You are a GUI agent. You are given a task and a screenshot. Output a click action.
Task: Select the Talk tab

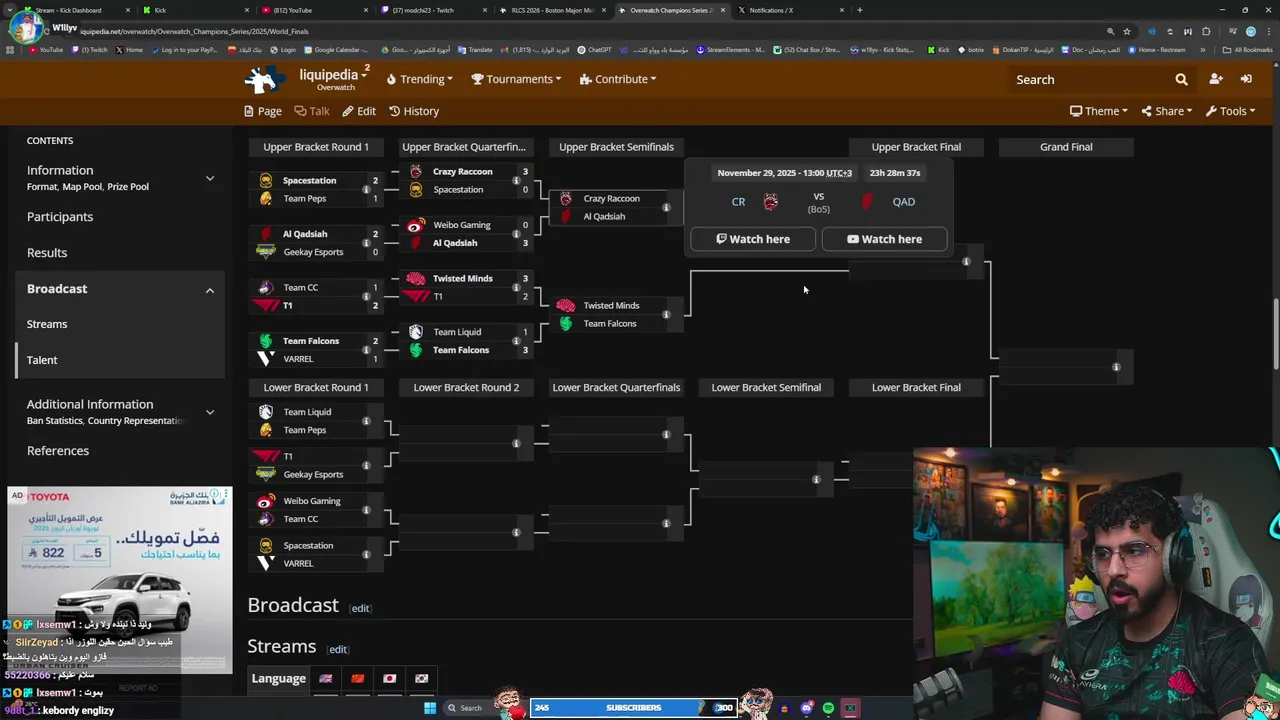point(311,111)
